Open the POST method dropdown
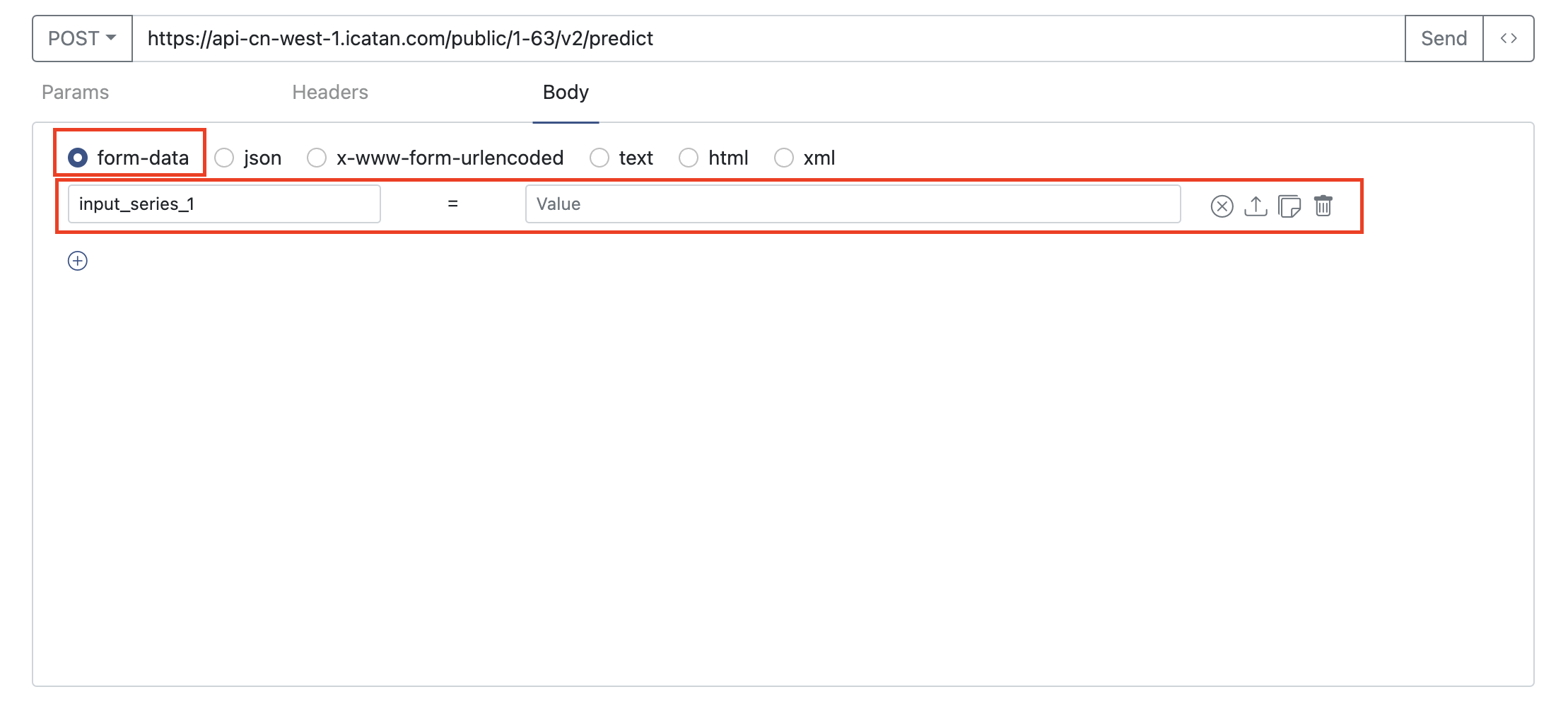Screen dimensions: 1568x711 (82, 38)
